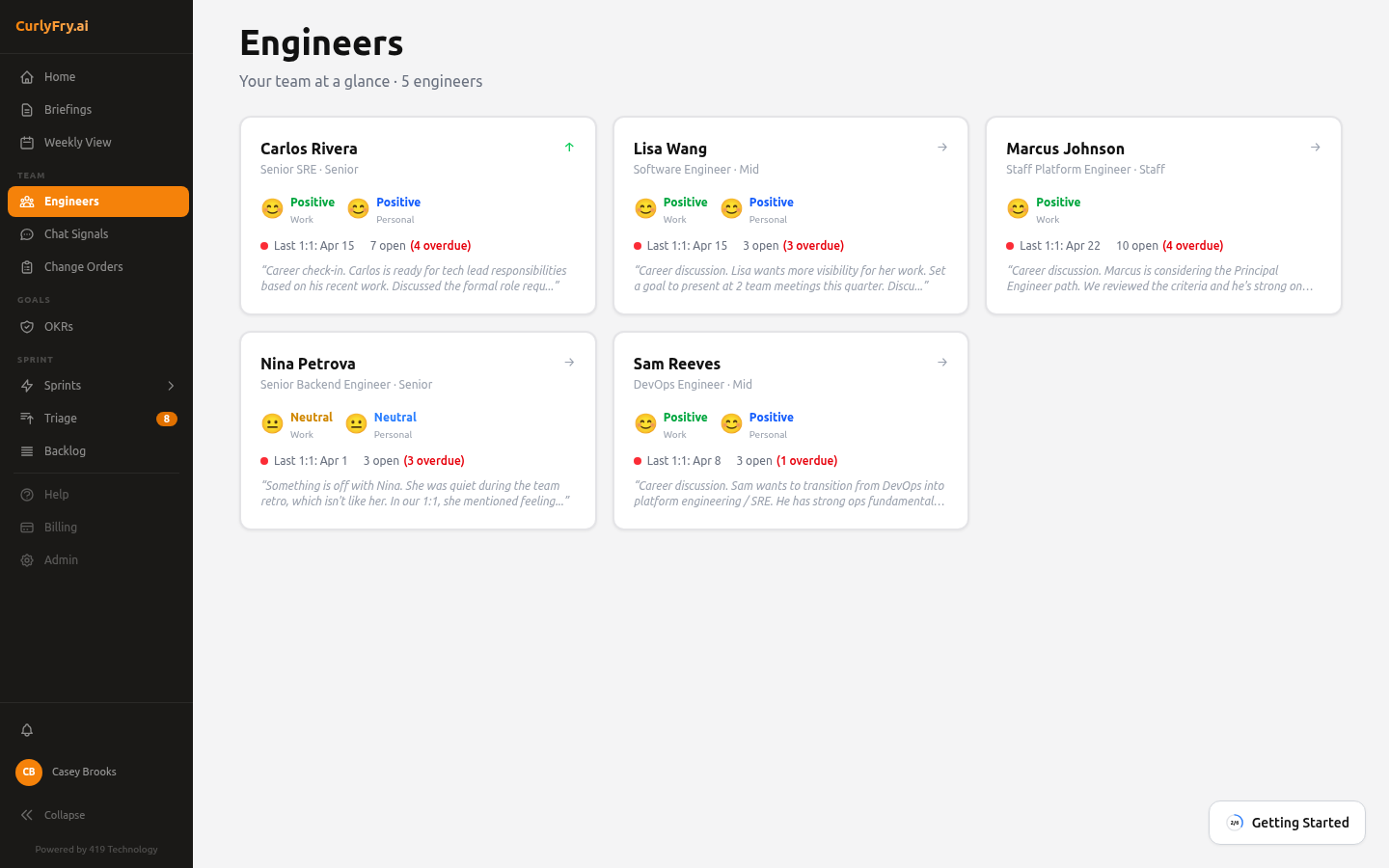Click the OKRs shield icon
This screenshot has height=868, width=1389.
pos(27,327)
